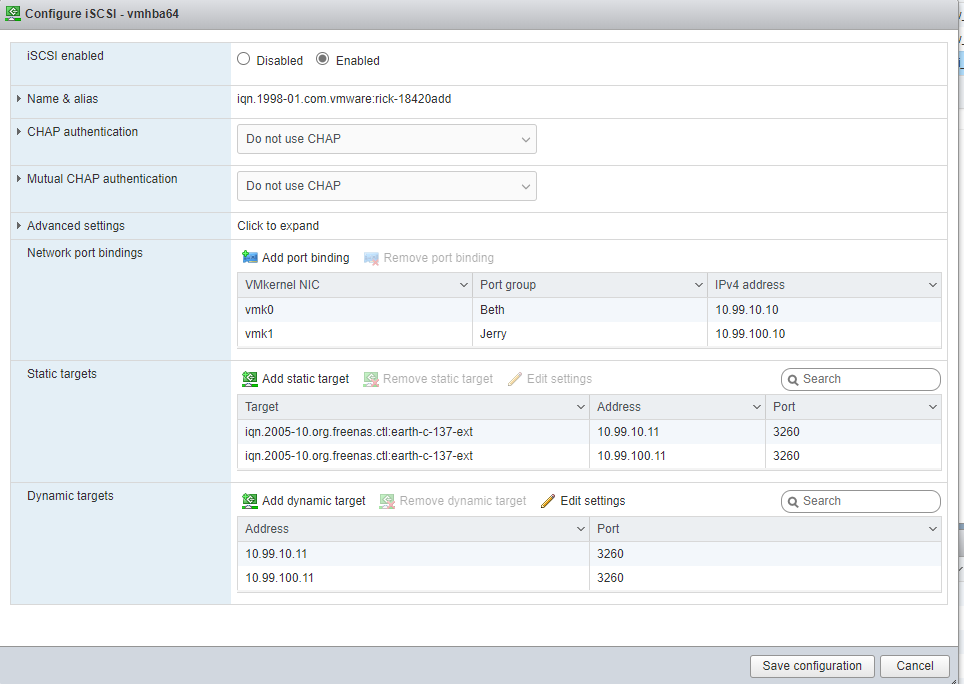Select the Enabled radio button
This screenshot has width=964, height=684.
pos(322,59)
